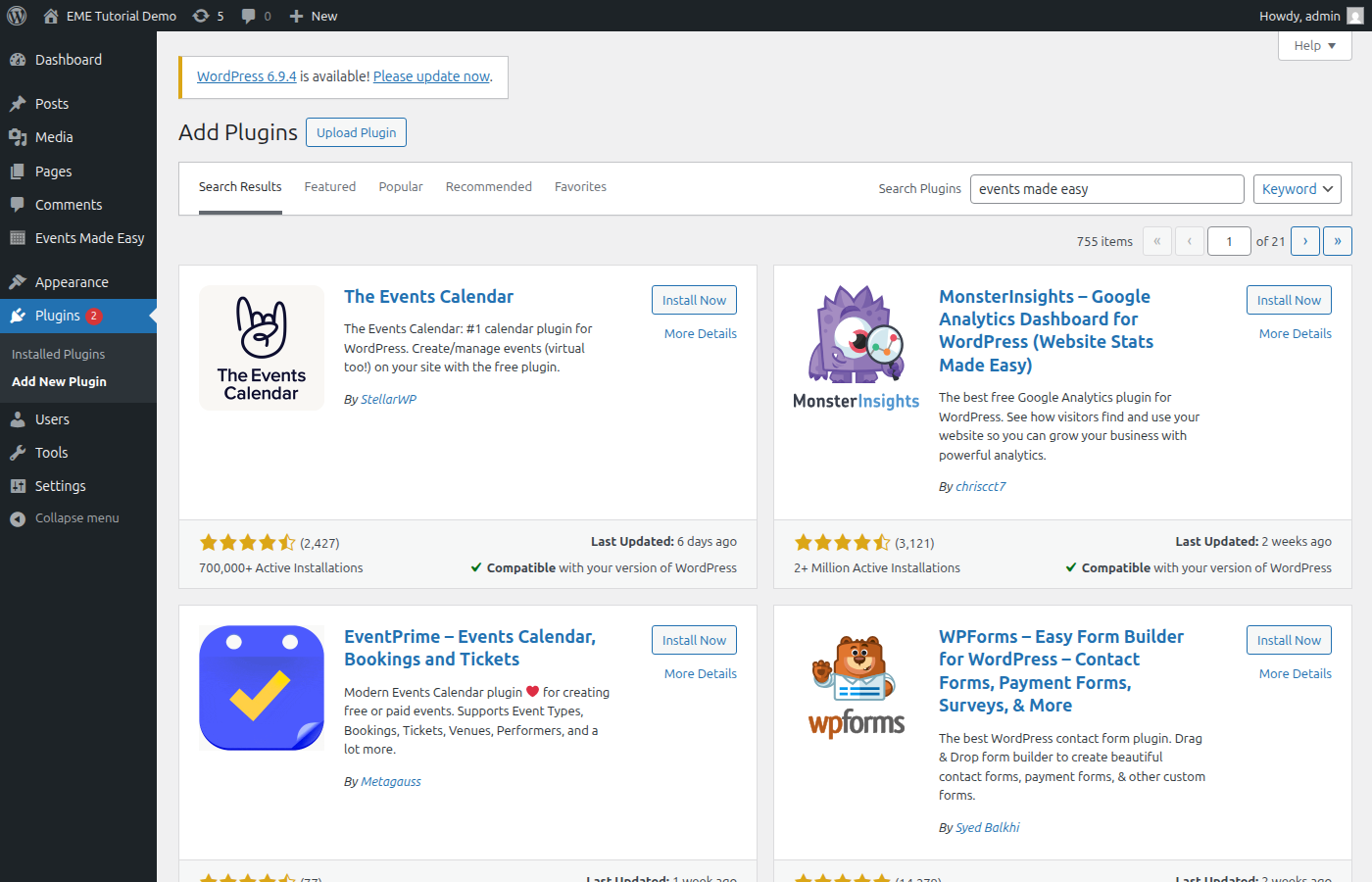The width and height of the screenshot is (1372, 882).
Task: Click the Please update now link
Action: pos(431,75)
